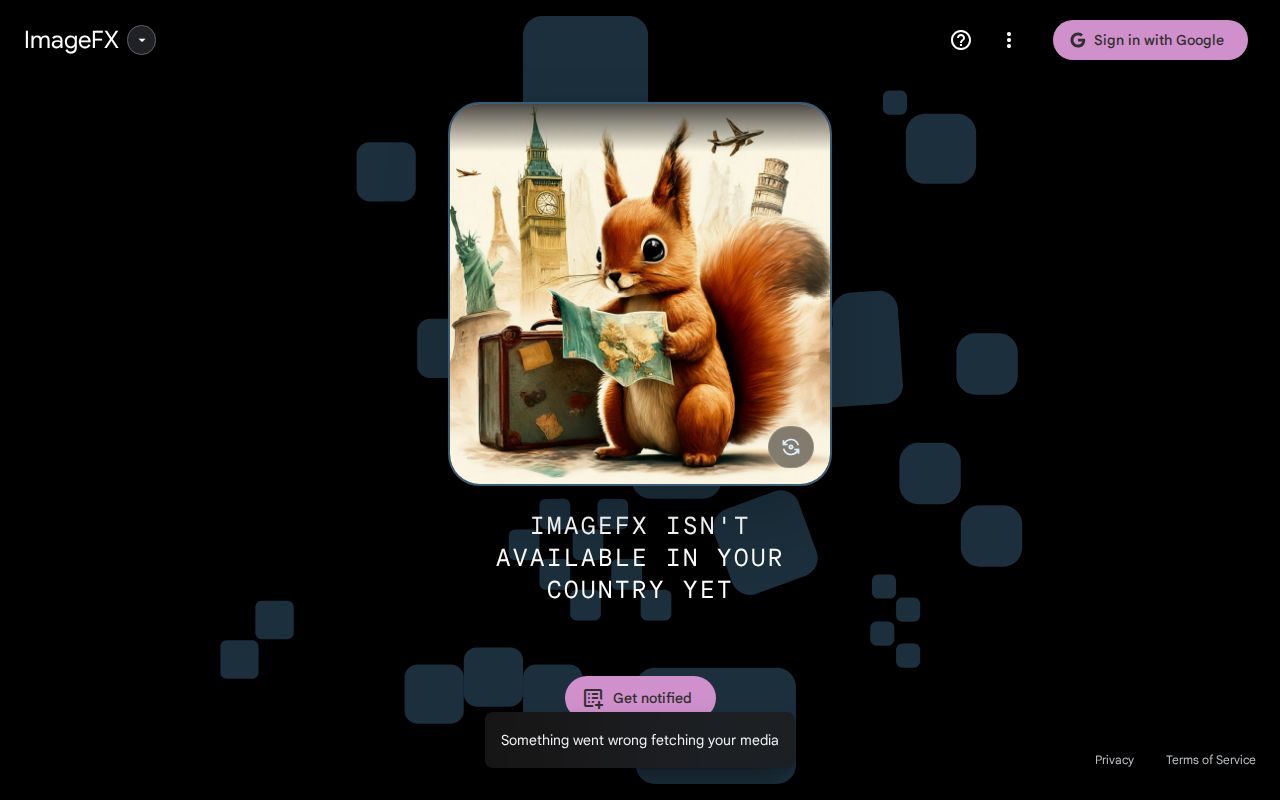The height and width of the screenshot is (800, 1280).
Task: Click the list-add icon inside Get notified
Action: [594, 698]
